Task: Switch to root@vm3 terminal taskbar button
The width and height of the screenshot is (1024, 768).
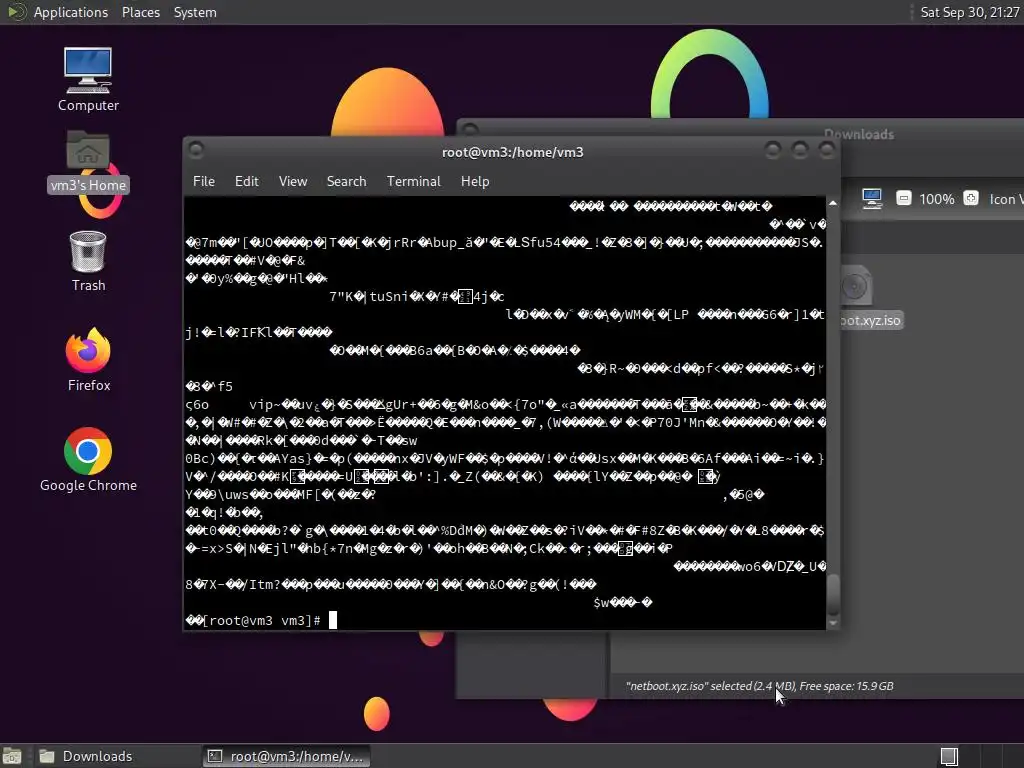Action: point(287,756)
